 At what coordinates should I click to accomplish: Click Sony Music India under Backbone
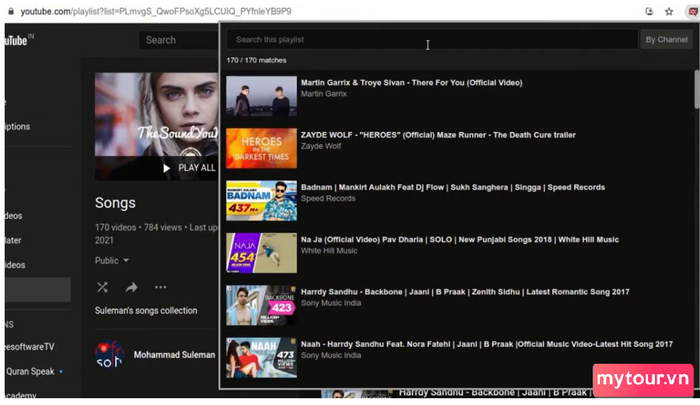point(331,303)
